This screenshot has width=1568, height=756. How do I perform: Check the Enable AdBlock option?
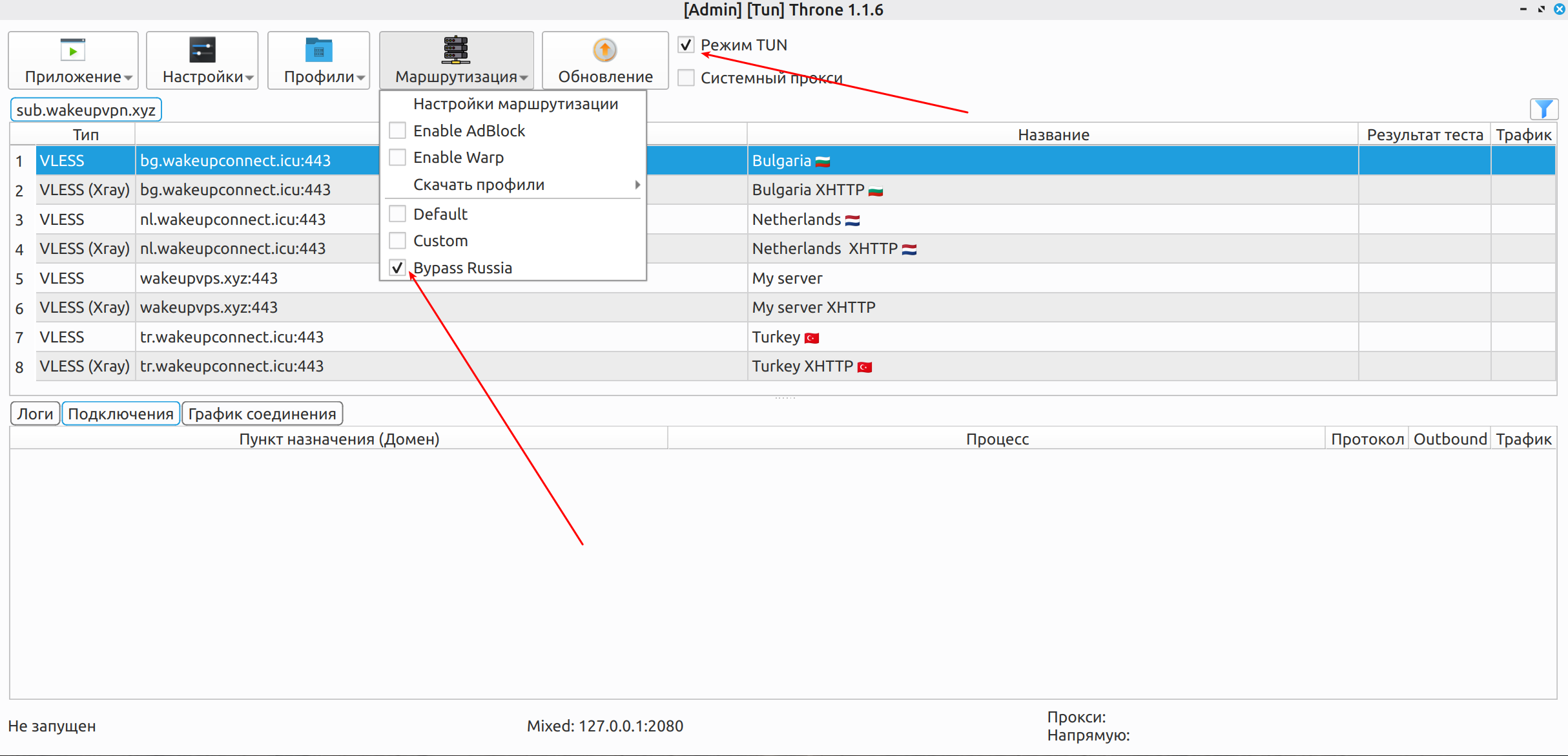tap(398, 131)
